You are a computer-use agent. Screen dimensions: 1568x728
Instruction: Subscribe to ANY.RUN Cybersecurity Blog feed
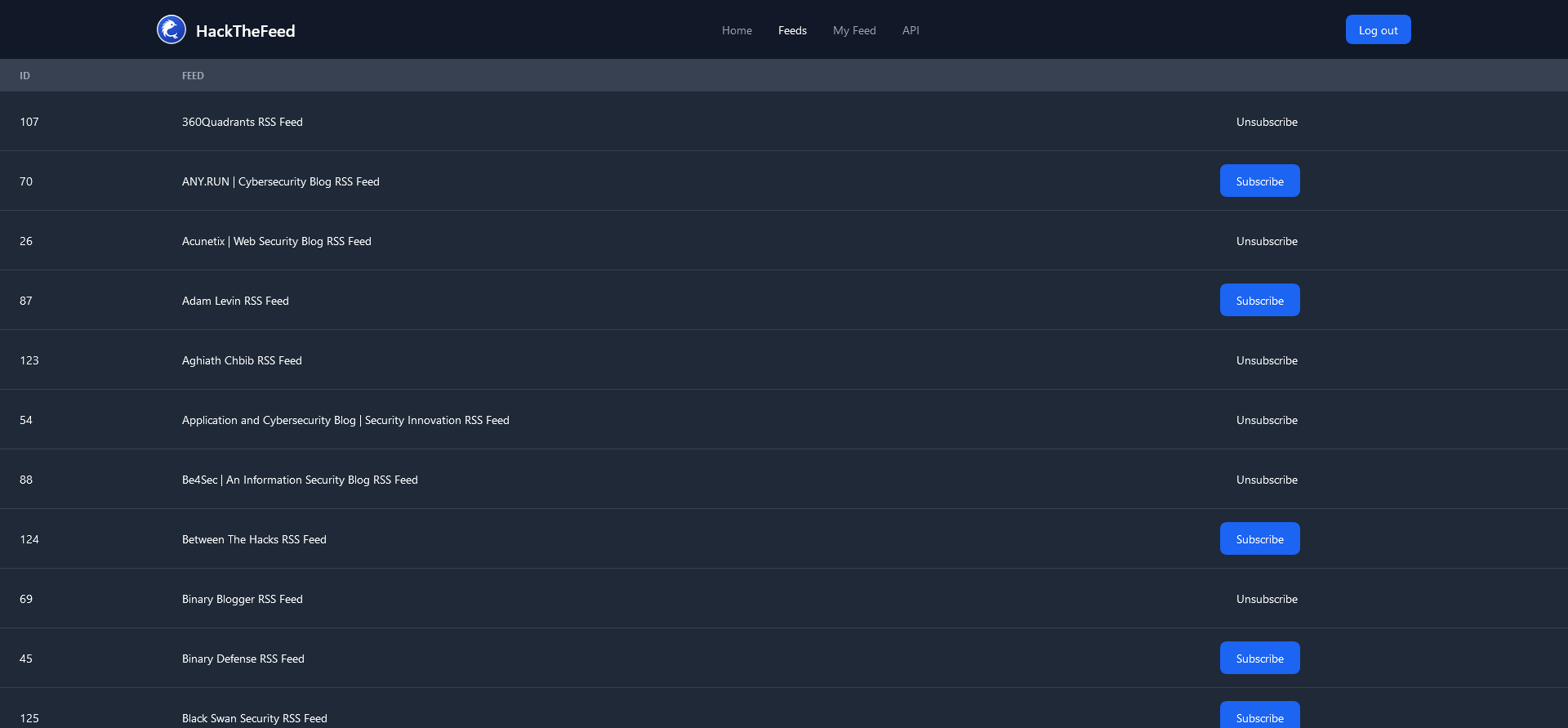click(x=1259, y=181)
